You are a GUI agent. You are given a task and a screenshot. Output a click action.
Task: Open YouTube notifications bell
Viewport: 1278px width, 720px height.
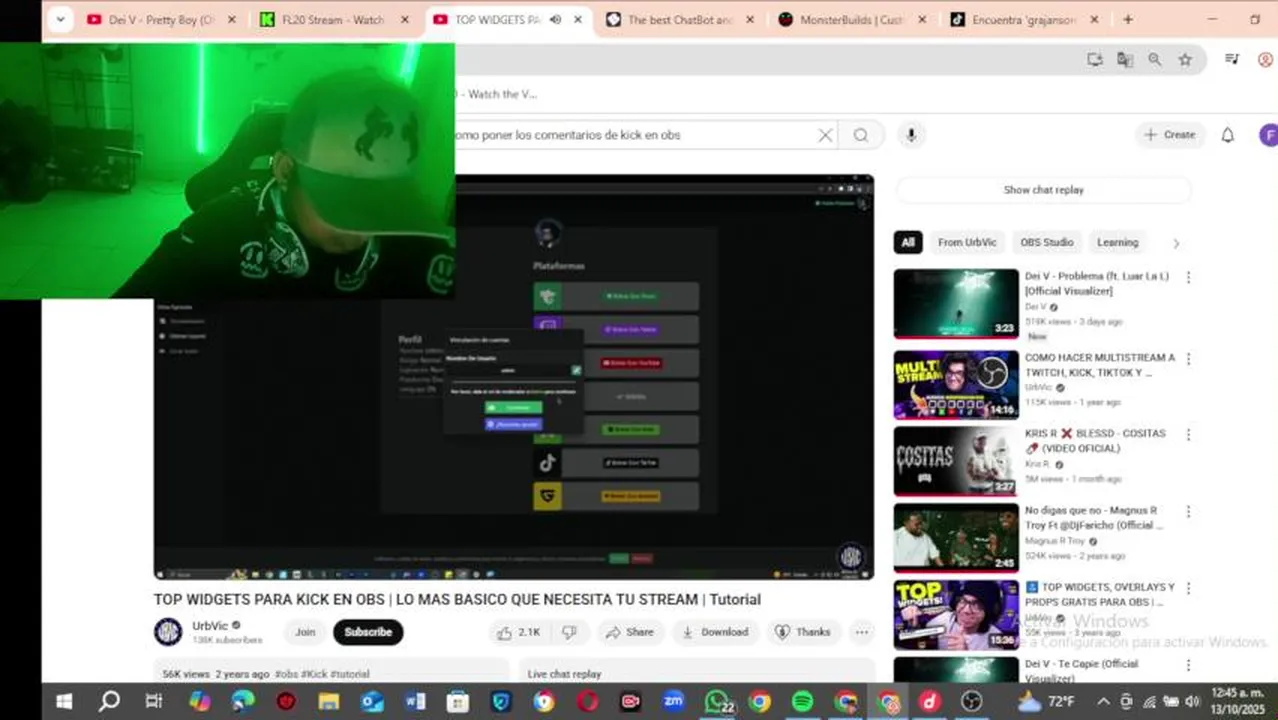[x=1228, y=135]
